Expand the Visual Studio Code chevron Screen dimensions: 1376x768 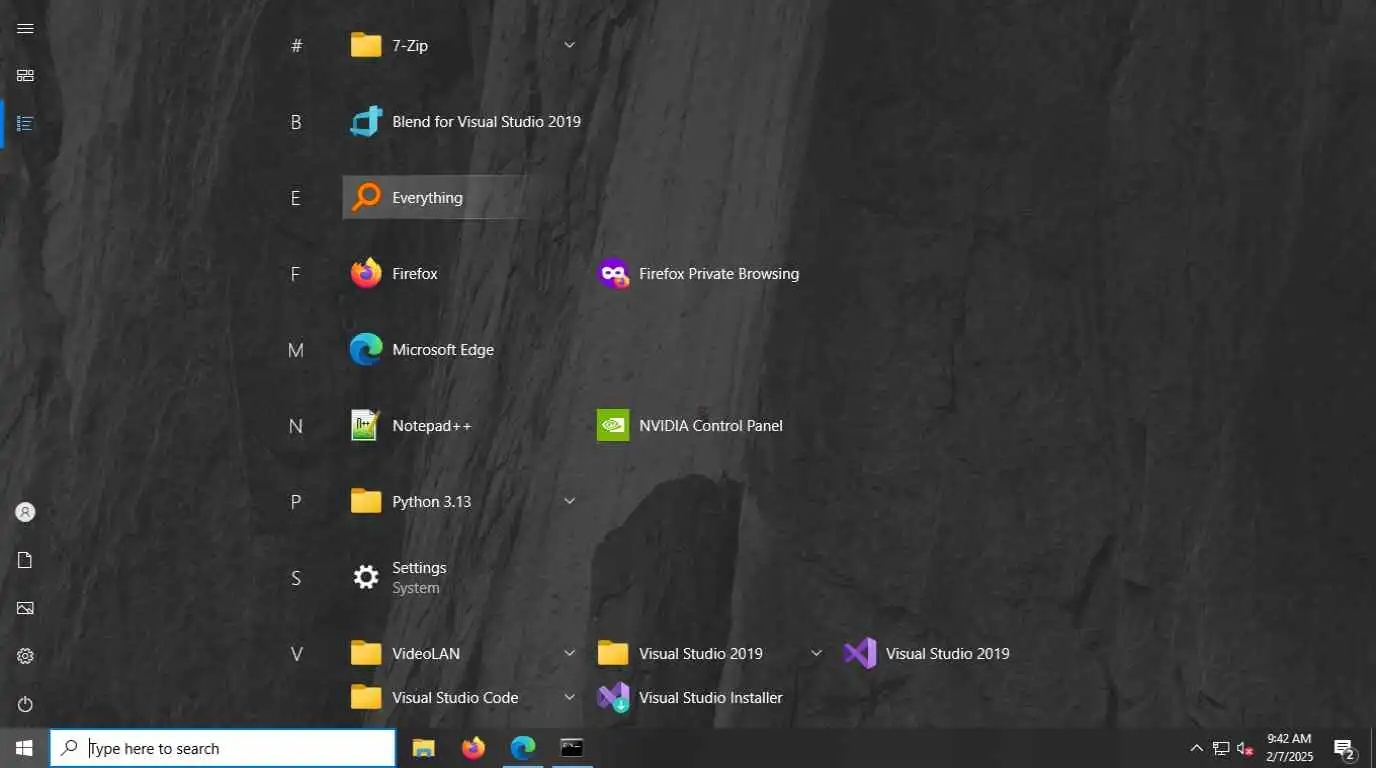(569, 697)
